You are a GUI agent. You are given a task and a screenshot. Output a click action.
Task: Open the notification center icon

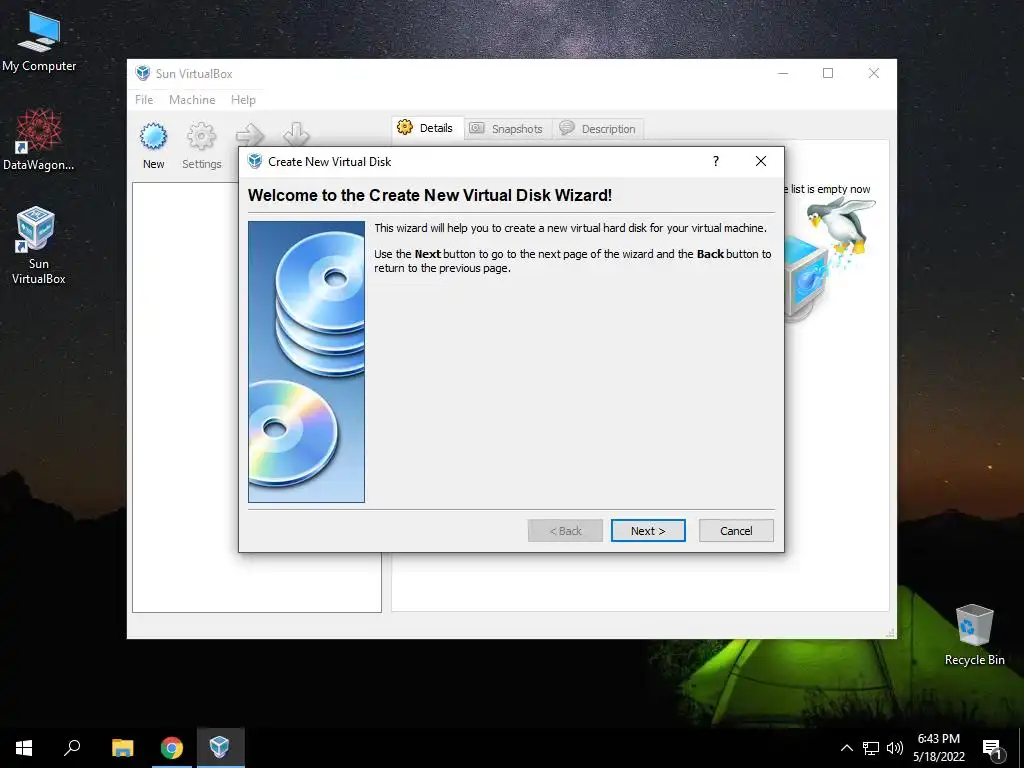click(x=993, y=748)
